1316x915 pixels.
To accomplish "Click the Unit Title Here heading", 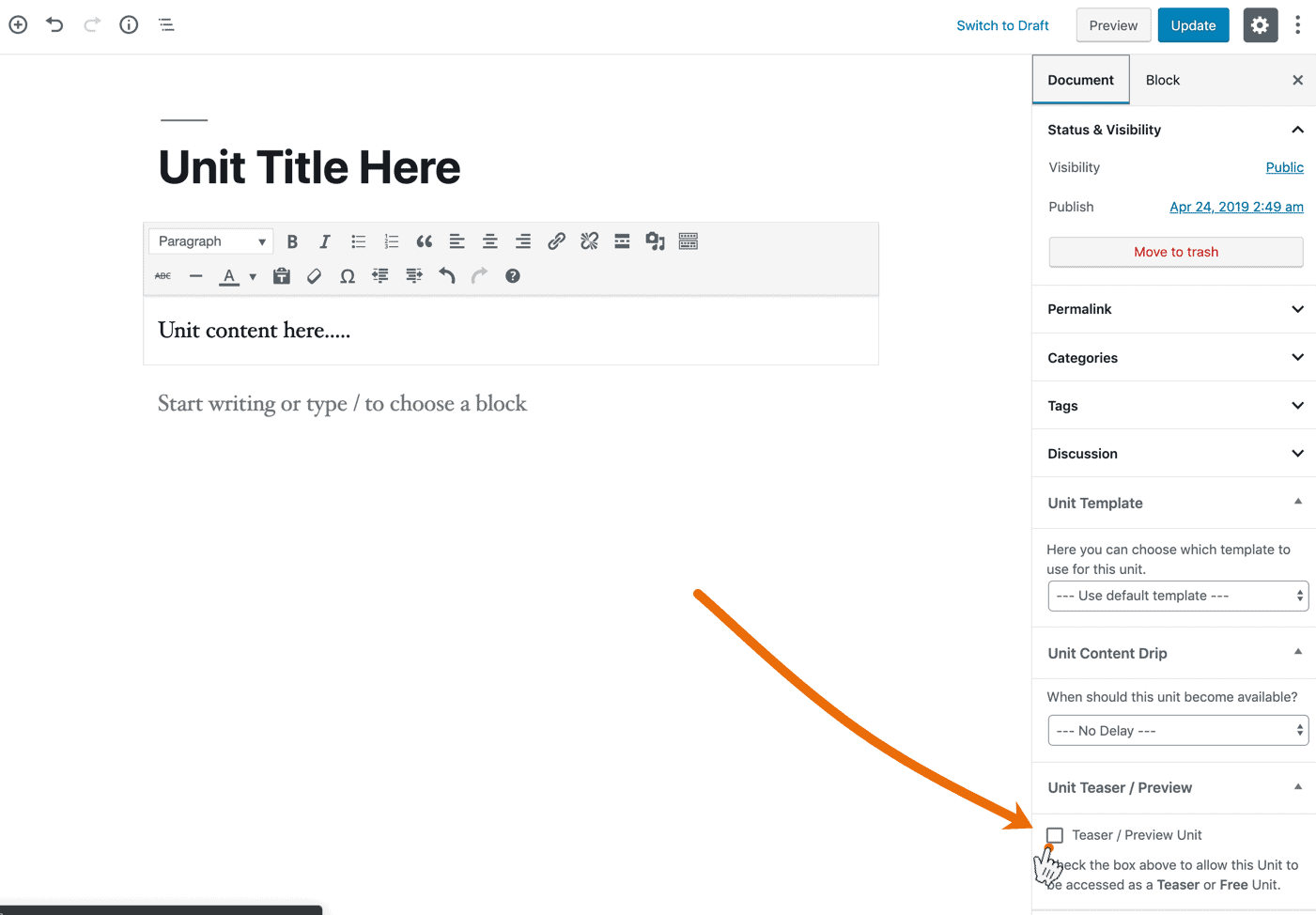I will click(309, 167).
